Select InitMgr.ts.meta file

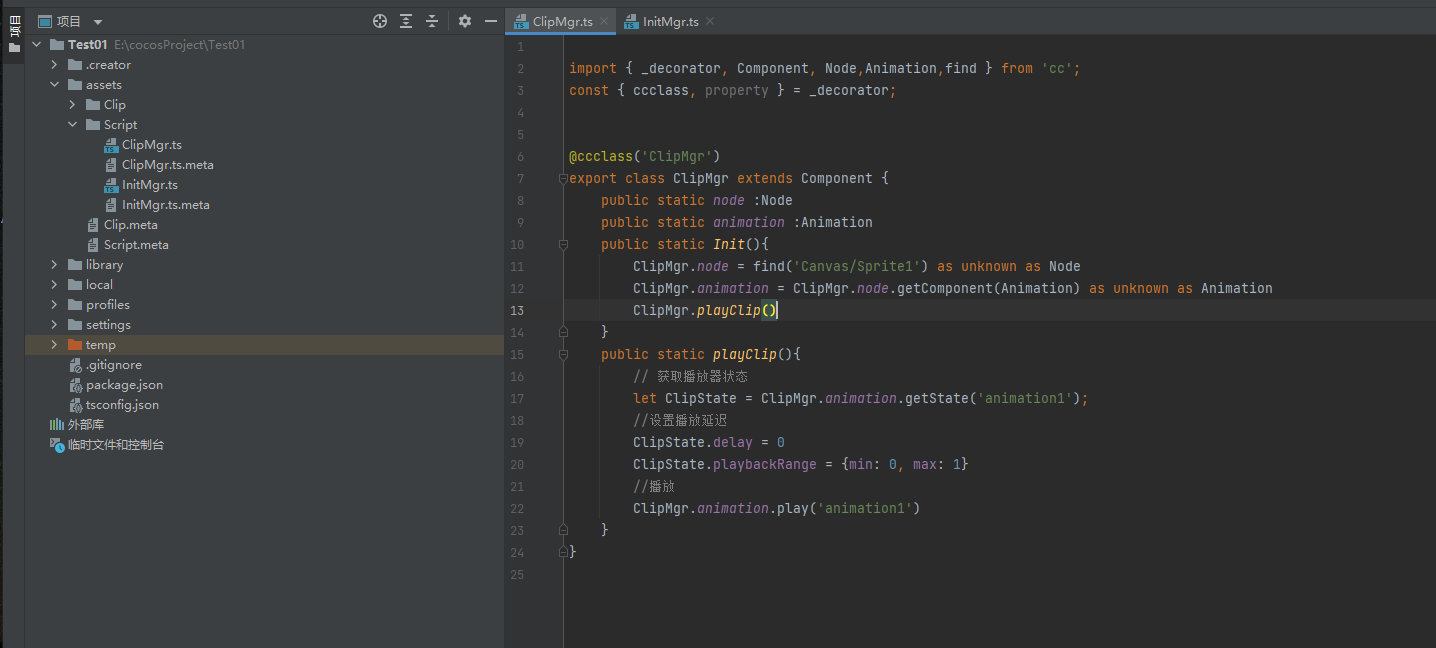165,205
